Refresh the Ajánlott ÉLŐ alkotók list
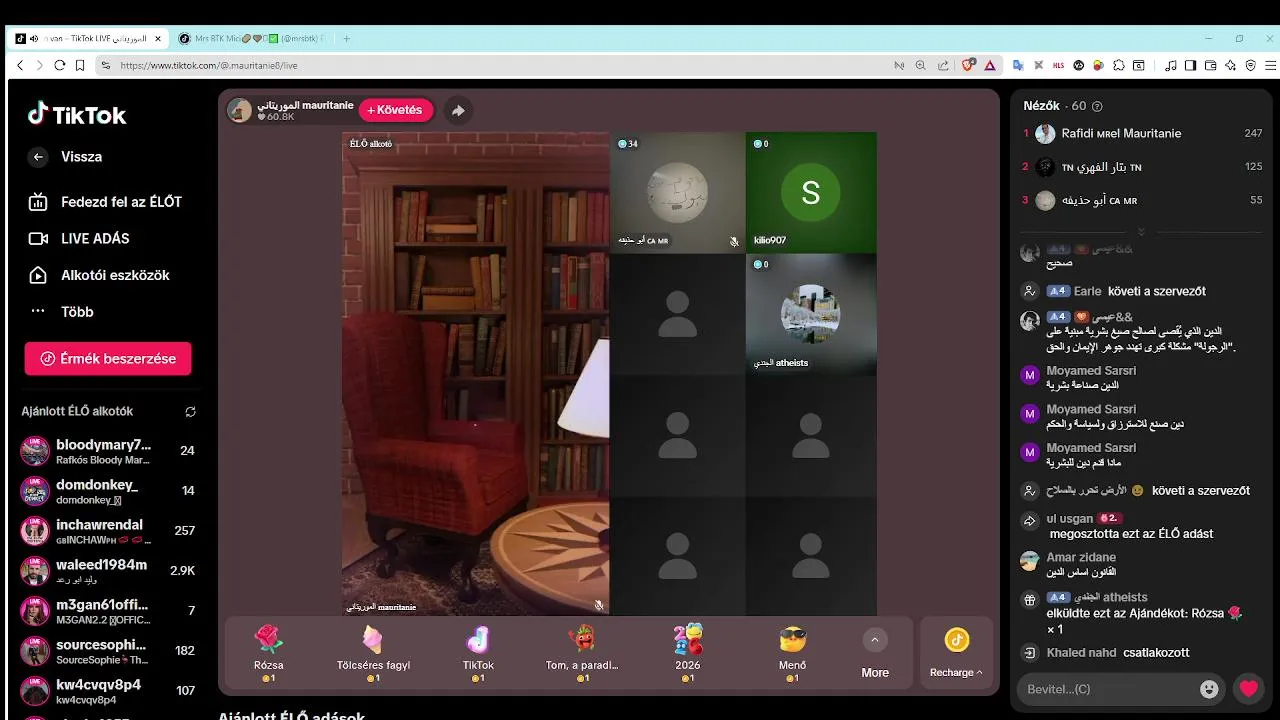 (x=190, y=411)
